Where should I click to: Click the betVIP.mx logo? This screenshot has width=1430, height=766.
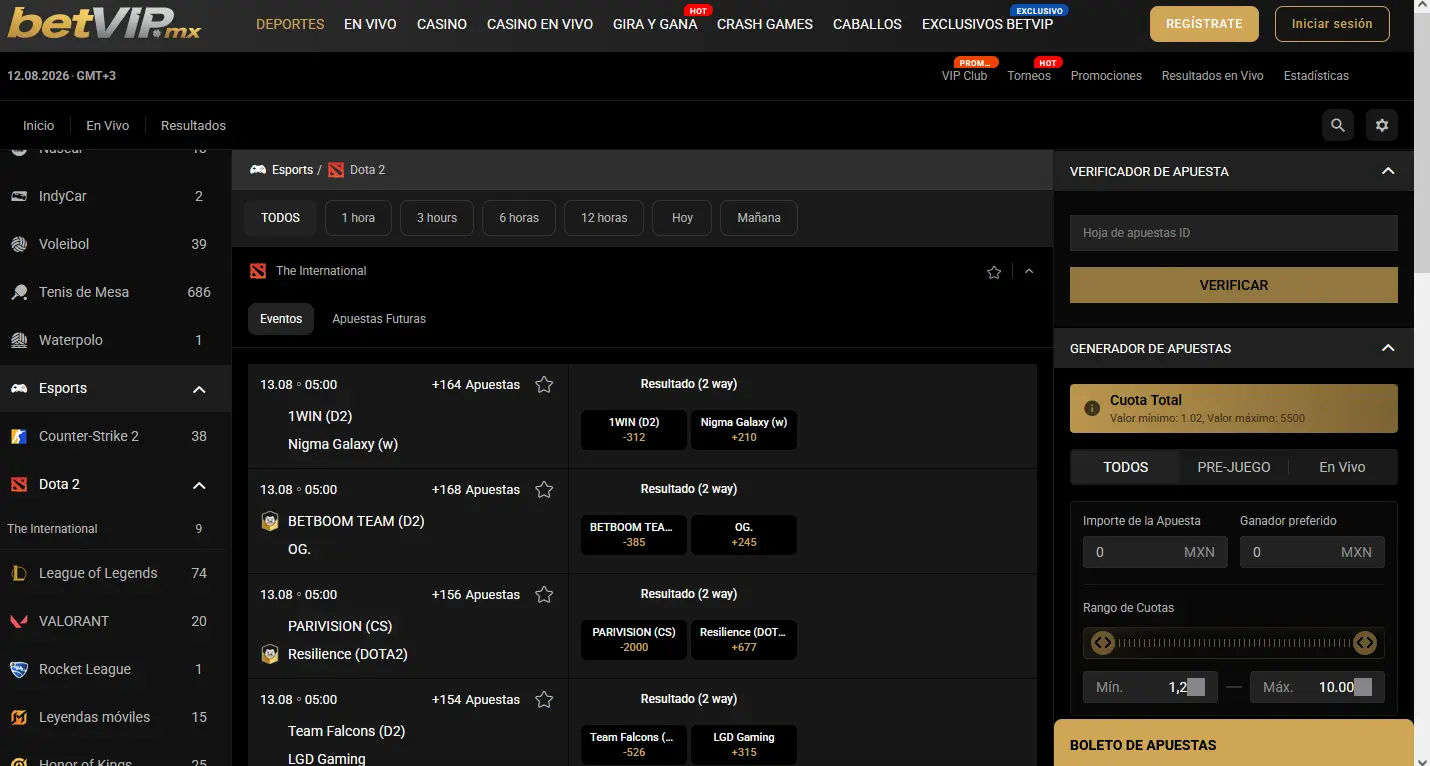coord(104,23)
